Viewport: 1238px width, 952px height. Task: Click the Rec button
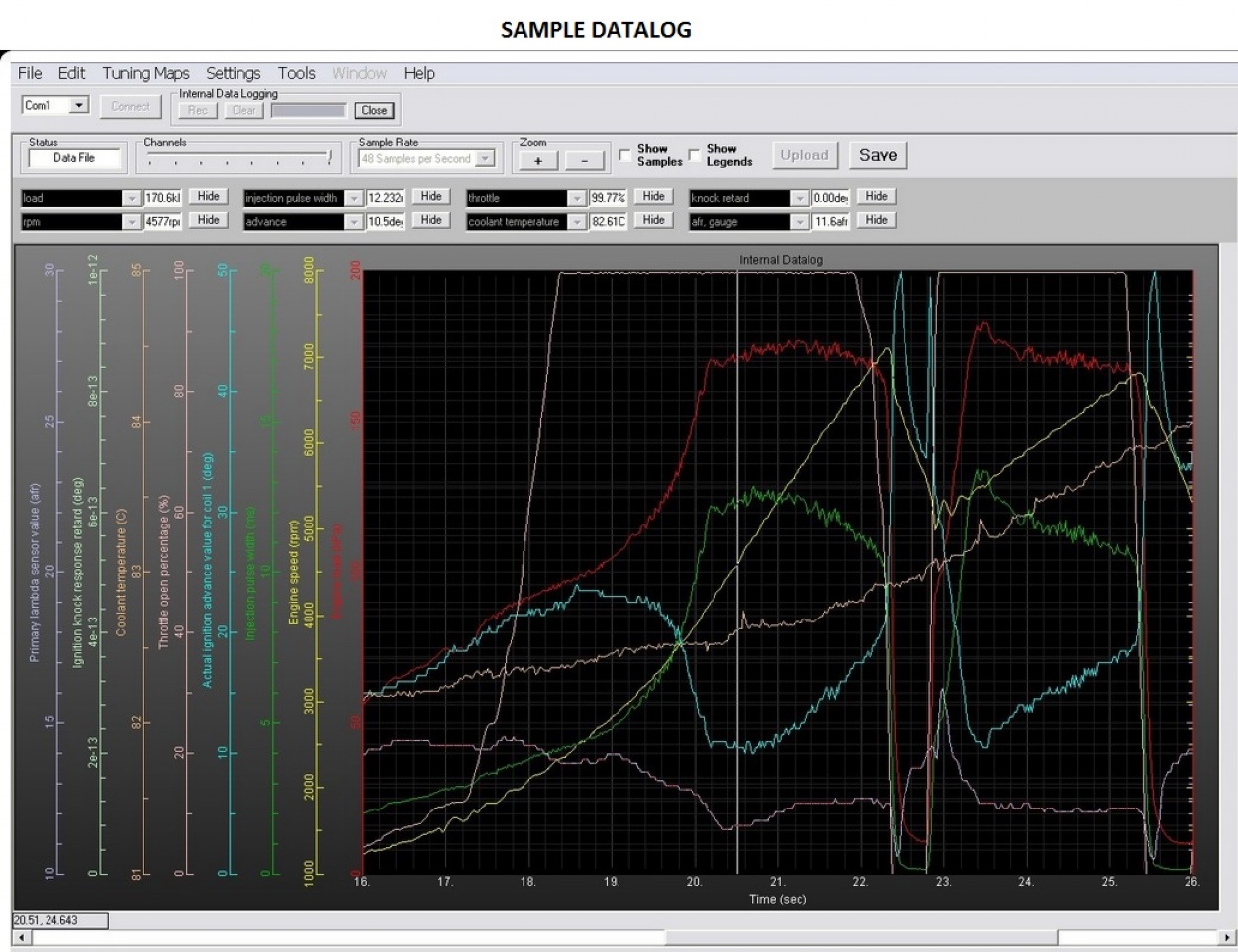tap(197, 110)
